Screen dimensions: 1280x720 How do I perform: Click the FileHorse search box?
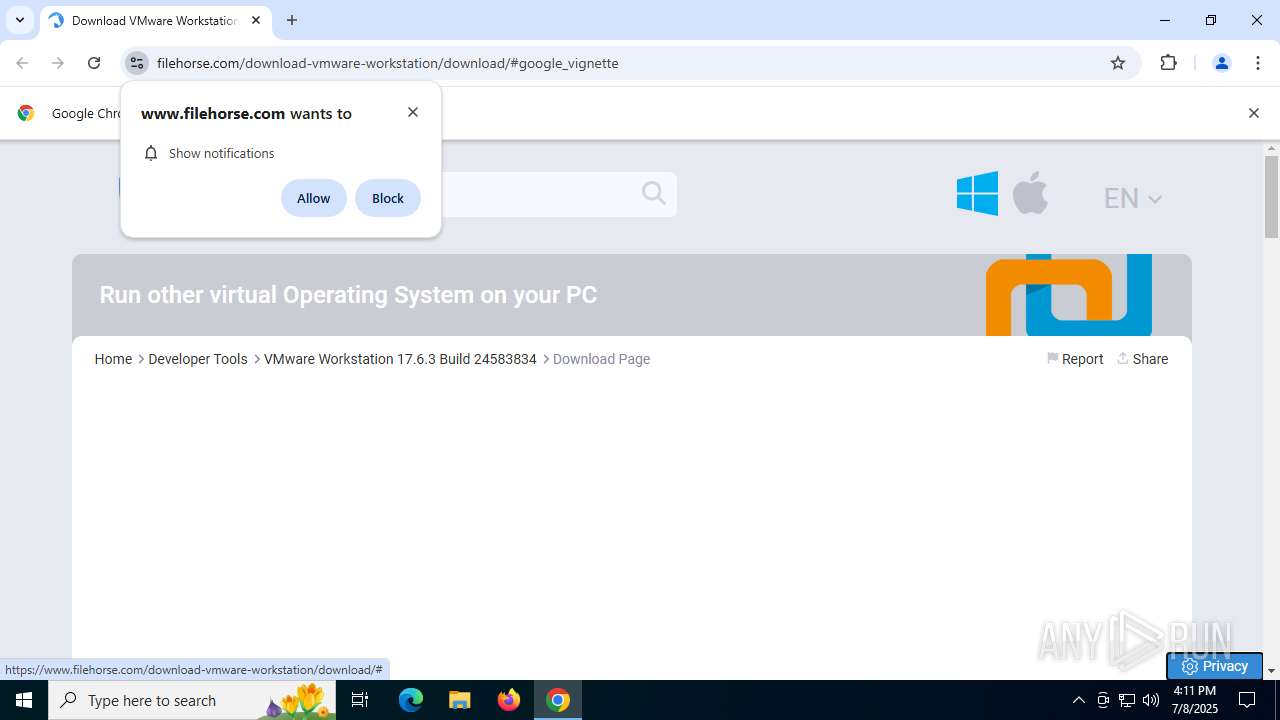click(540, 194)
